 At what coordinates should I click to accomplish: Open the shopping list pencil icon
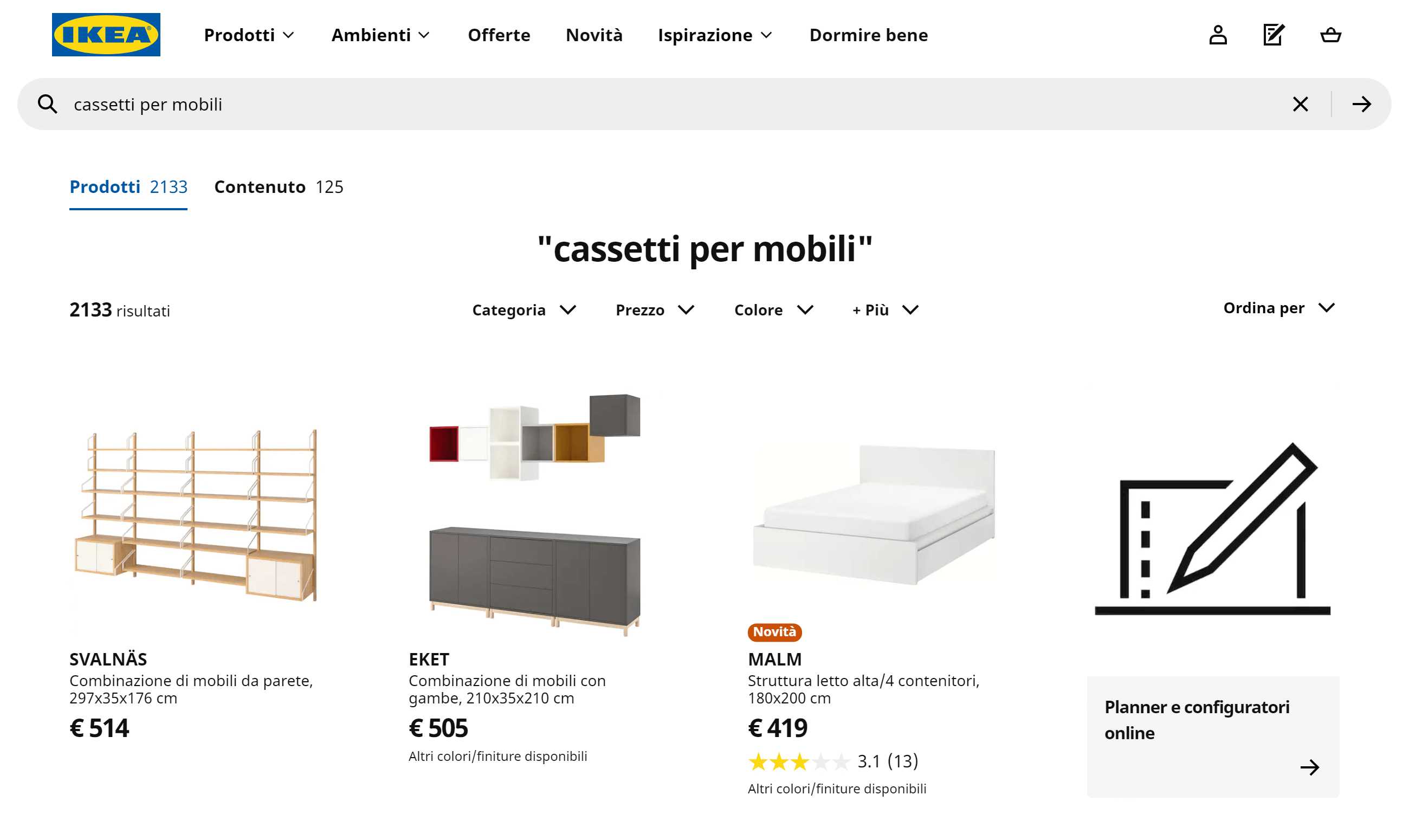(x=1273, y=35)
